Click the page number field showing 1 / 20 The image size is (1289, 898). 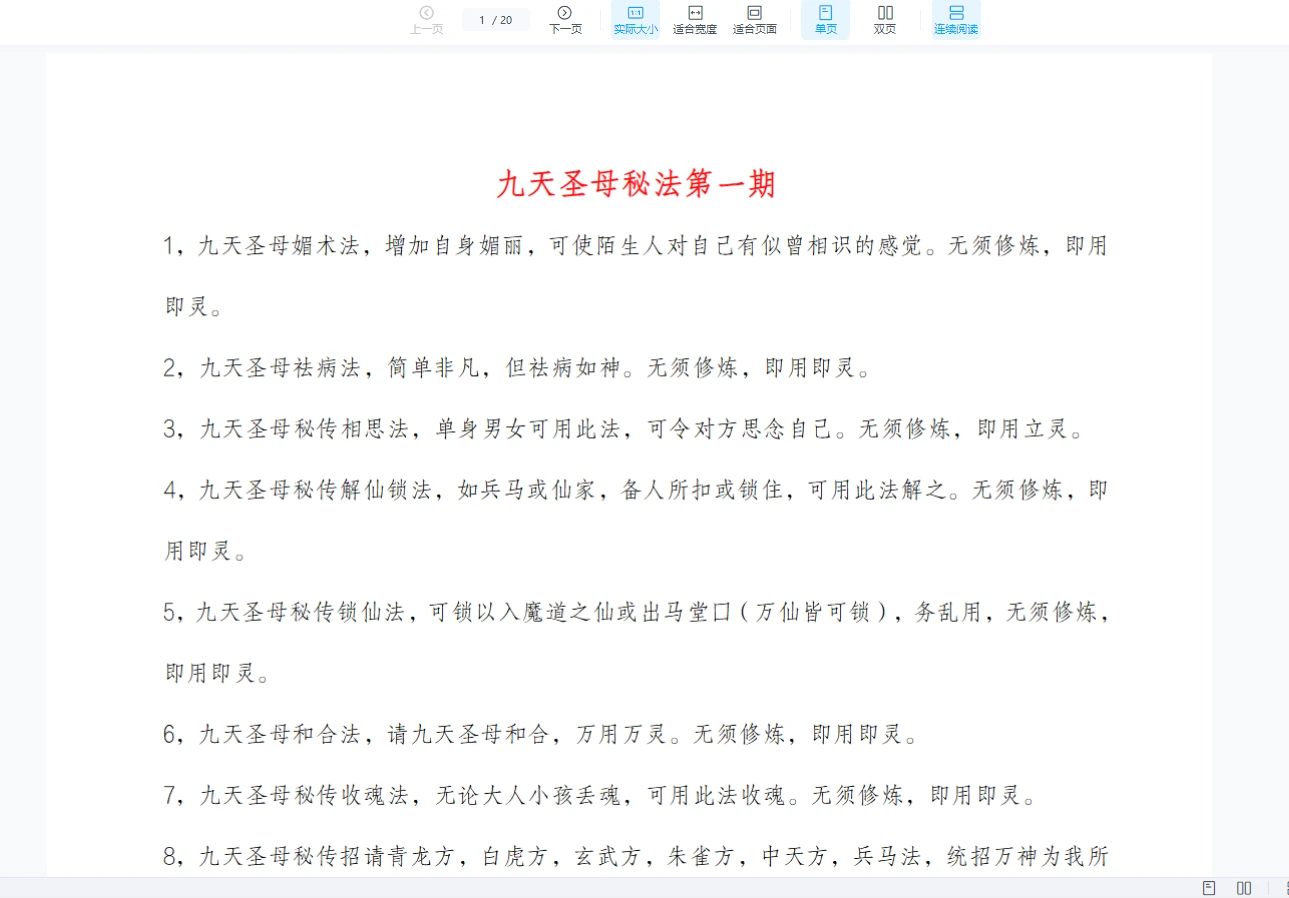pos(496,20)
